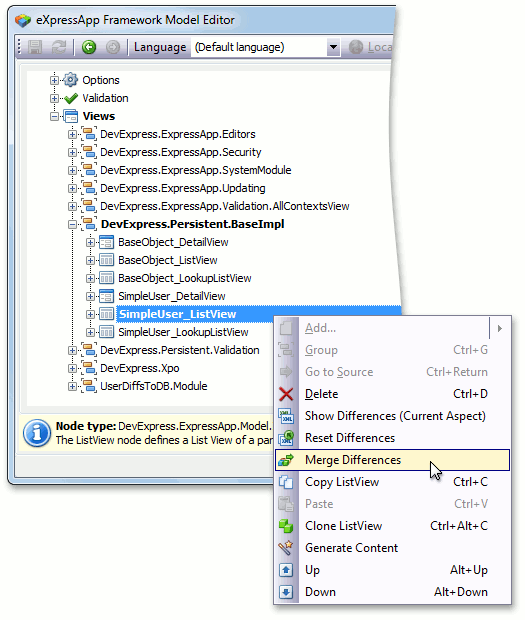Click the red X Delete icon

286,394
